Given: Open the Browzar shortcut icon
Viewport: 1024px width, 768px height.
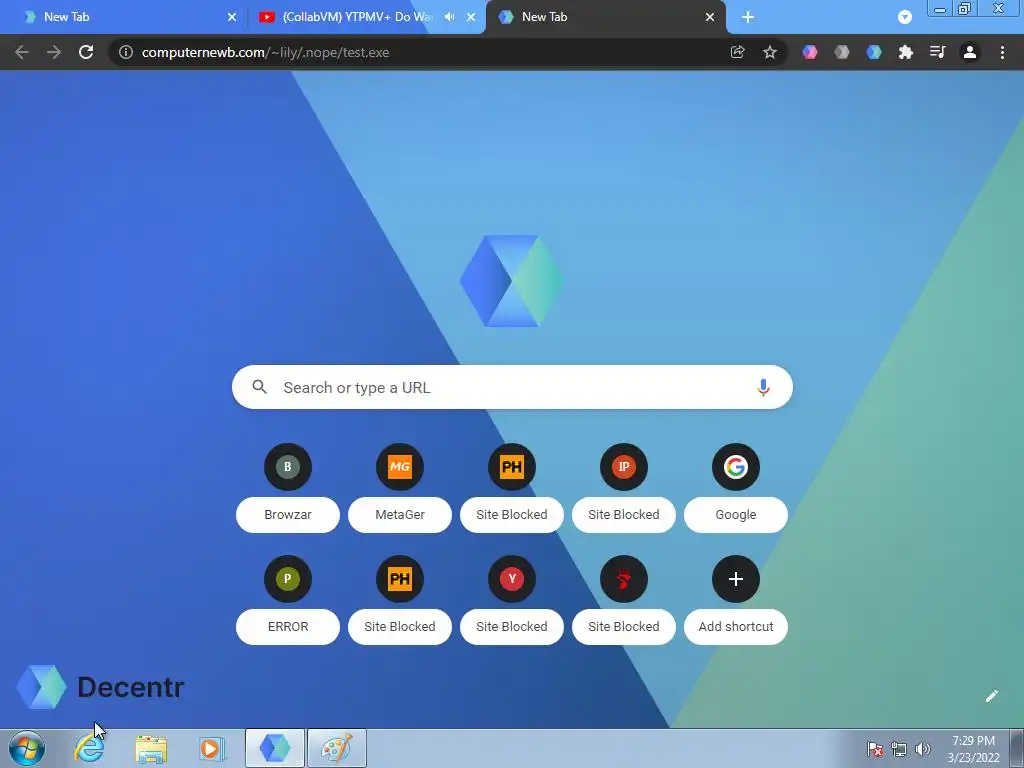Looking at the screenshot, I should [x=287, y=467].
